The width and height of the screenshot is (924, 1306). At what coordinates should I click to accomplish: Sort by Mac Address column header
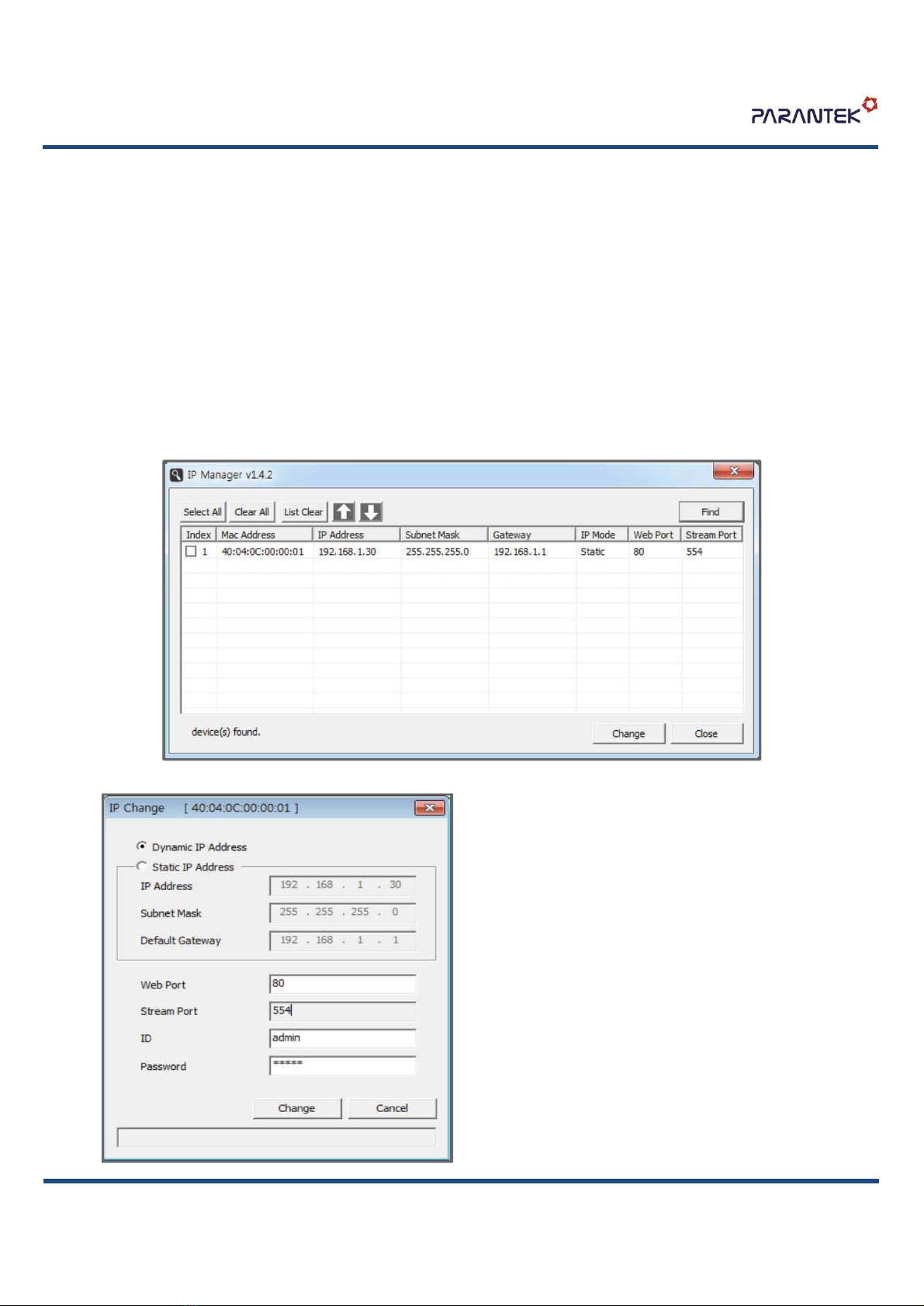pos(265,535)
